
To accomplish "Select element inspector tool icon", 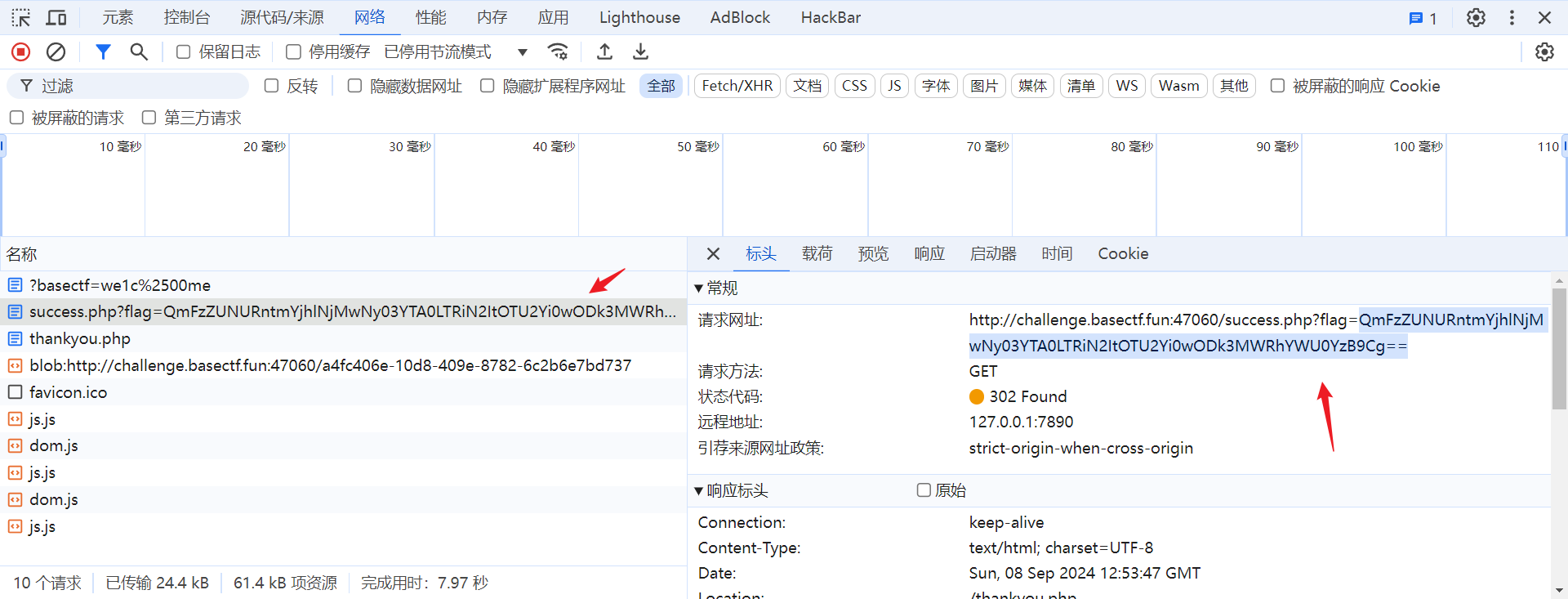I will (x=21, y=17).
